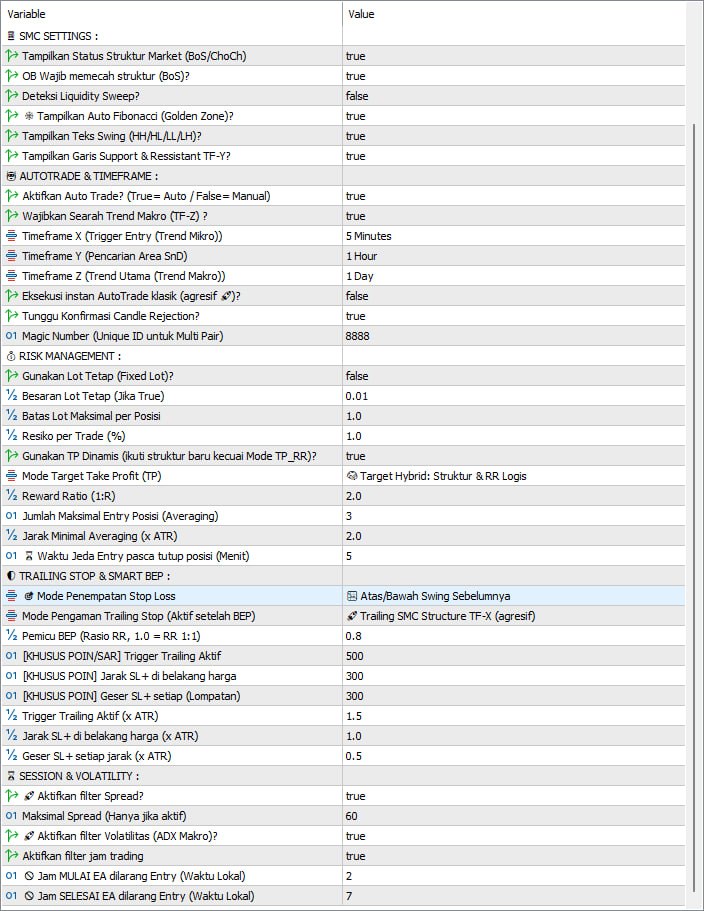Click the enum icon beside 'Timeframe Z (Trend Utama'

pos(12,276)
